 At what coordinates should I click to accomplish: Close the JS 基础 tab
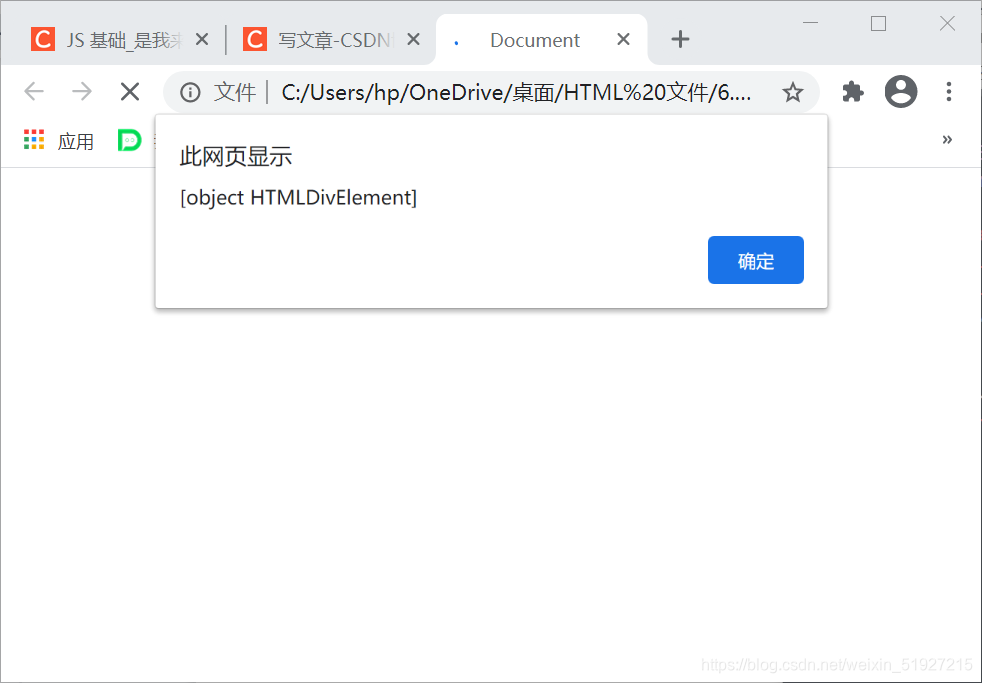[x=202, y=39]
